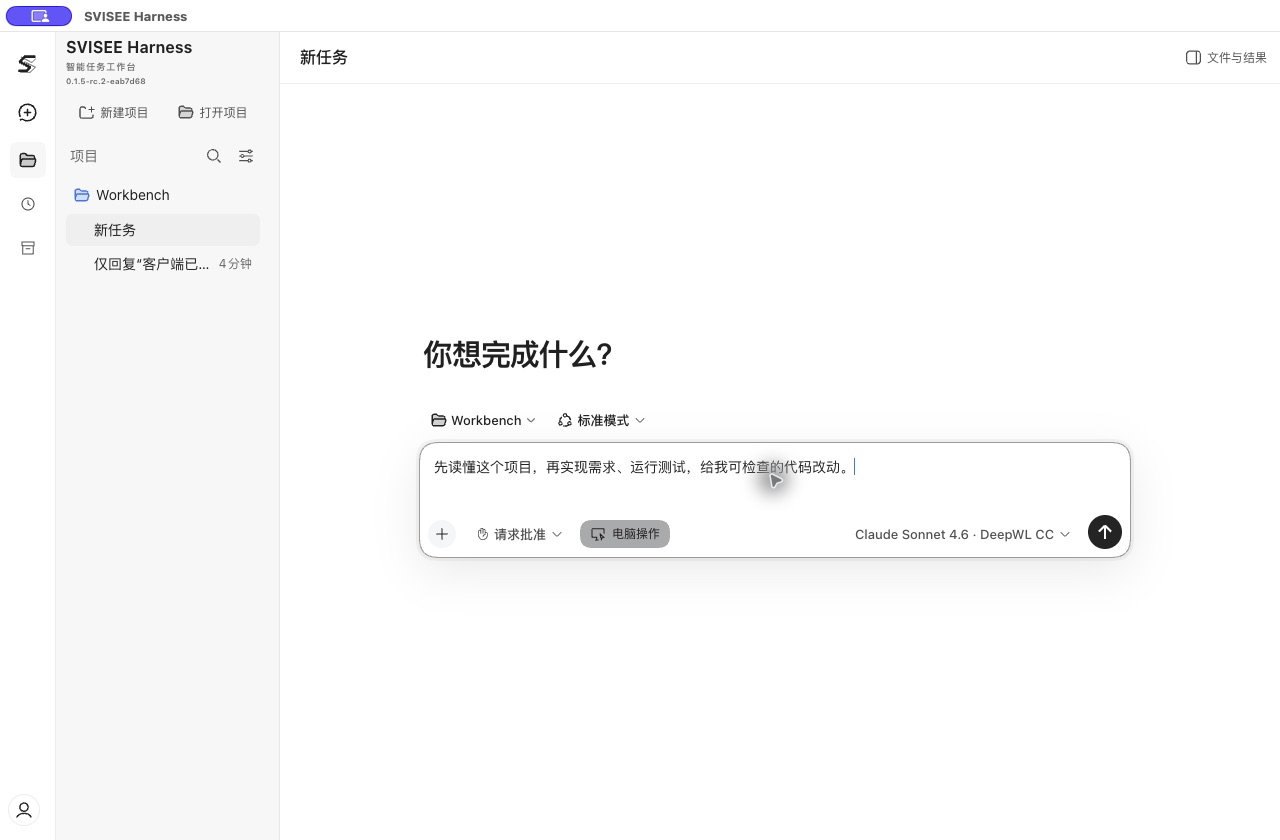Click the 项目 section label
Viewport: 1280px width, 840px height.
pyautogui.click(x=84, y=156)
